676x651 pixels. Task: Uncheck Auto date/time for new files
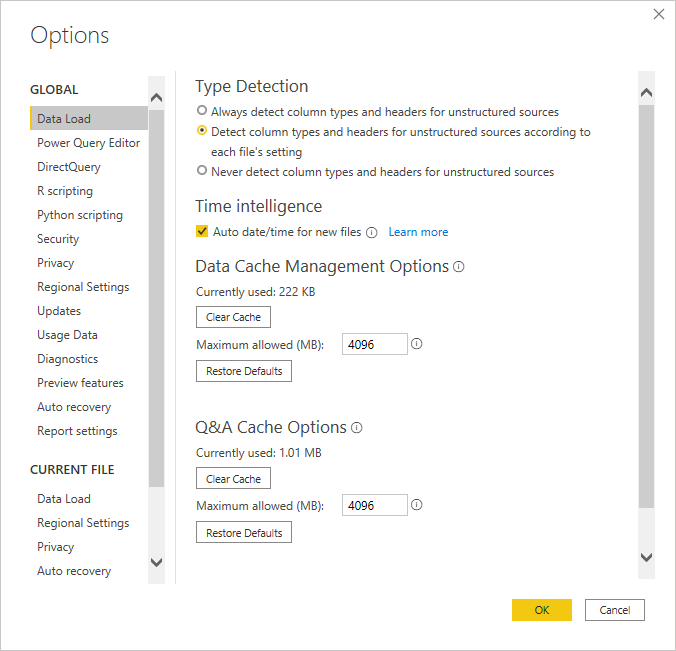(x=203, y=232)
